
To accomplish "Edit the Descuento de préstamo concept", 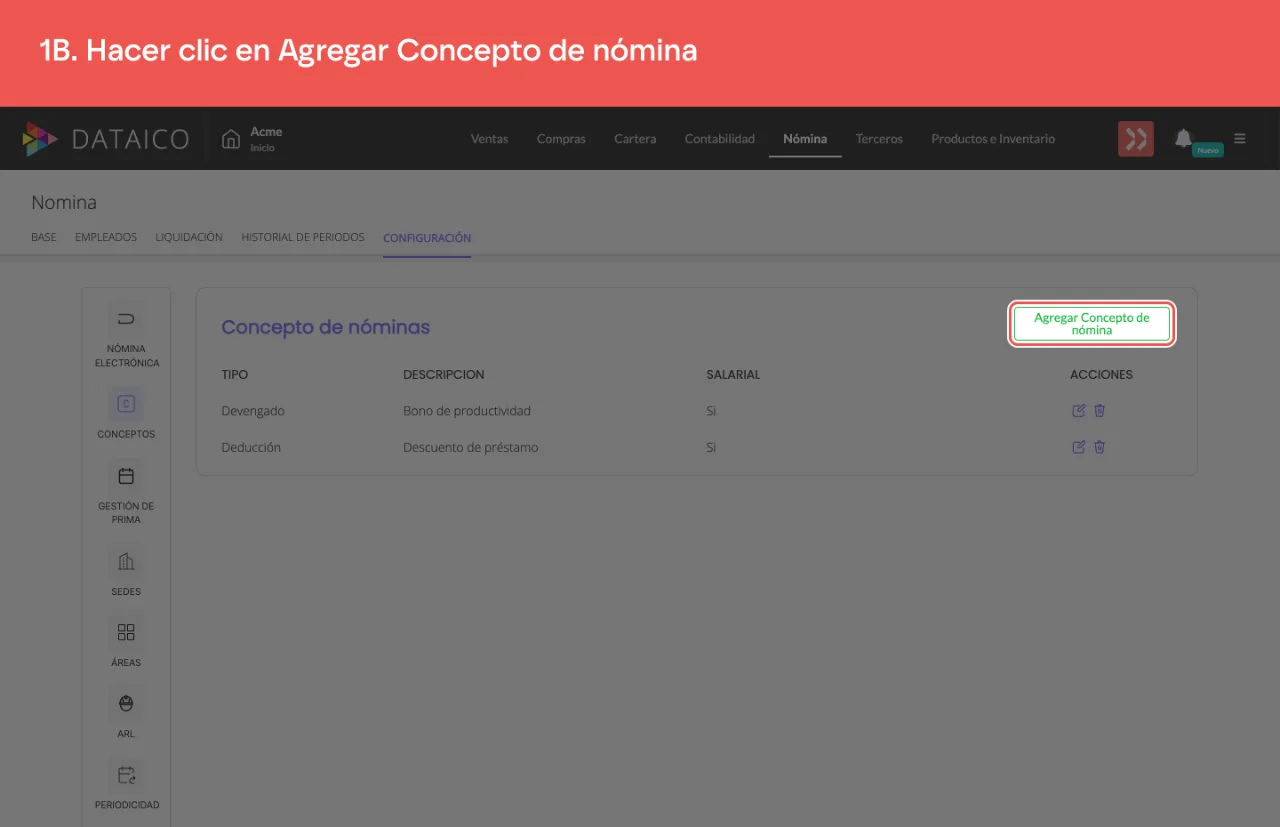I will (1078, 447).
